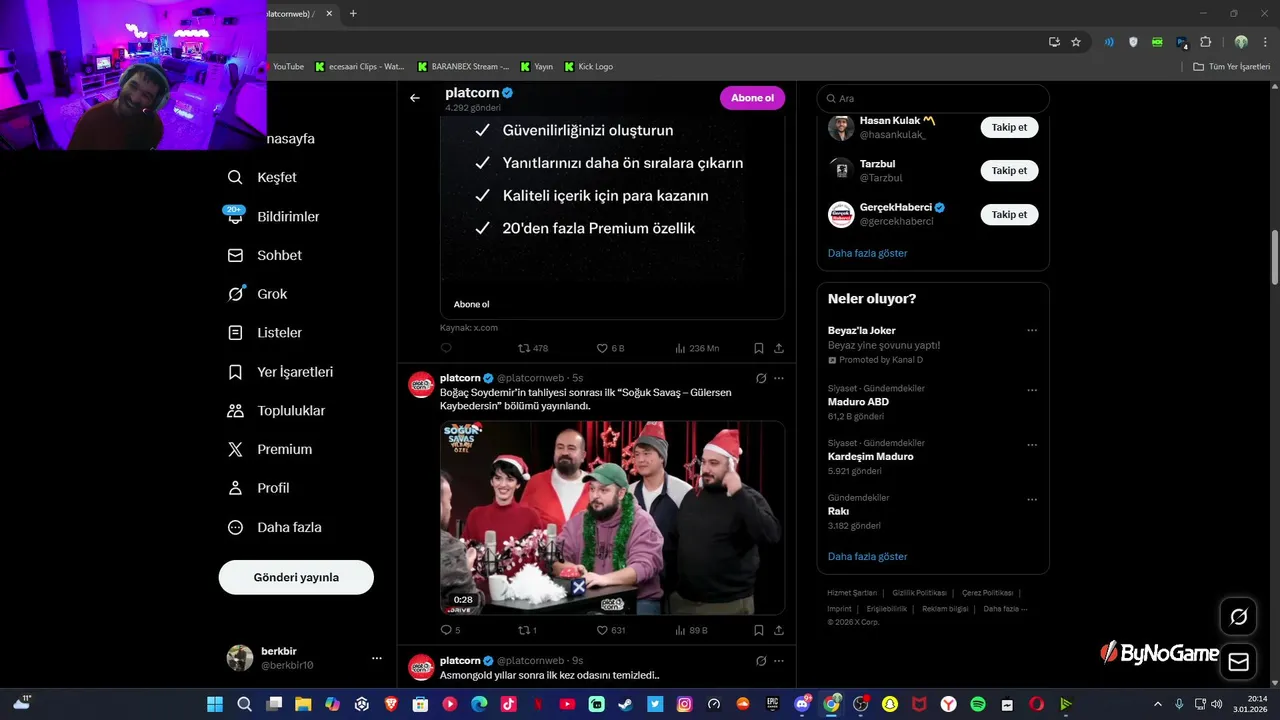1280x720 pixels.
Task: Play the Soğuk Savaş video thumbnail
Action: 612,517
